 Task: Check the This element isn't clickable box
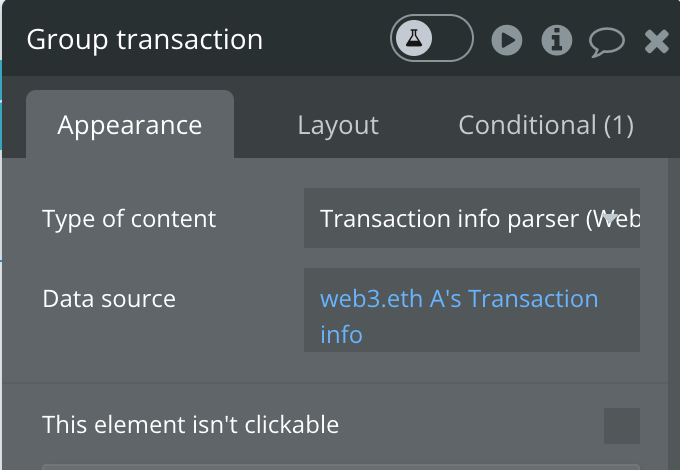pos(621,426)
